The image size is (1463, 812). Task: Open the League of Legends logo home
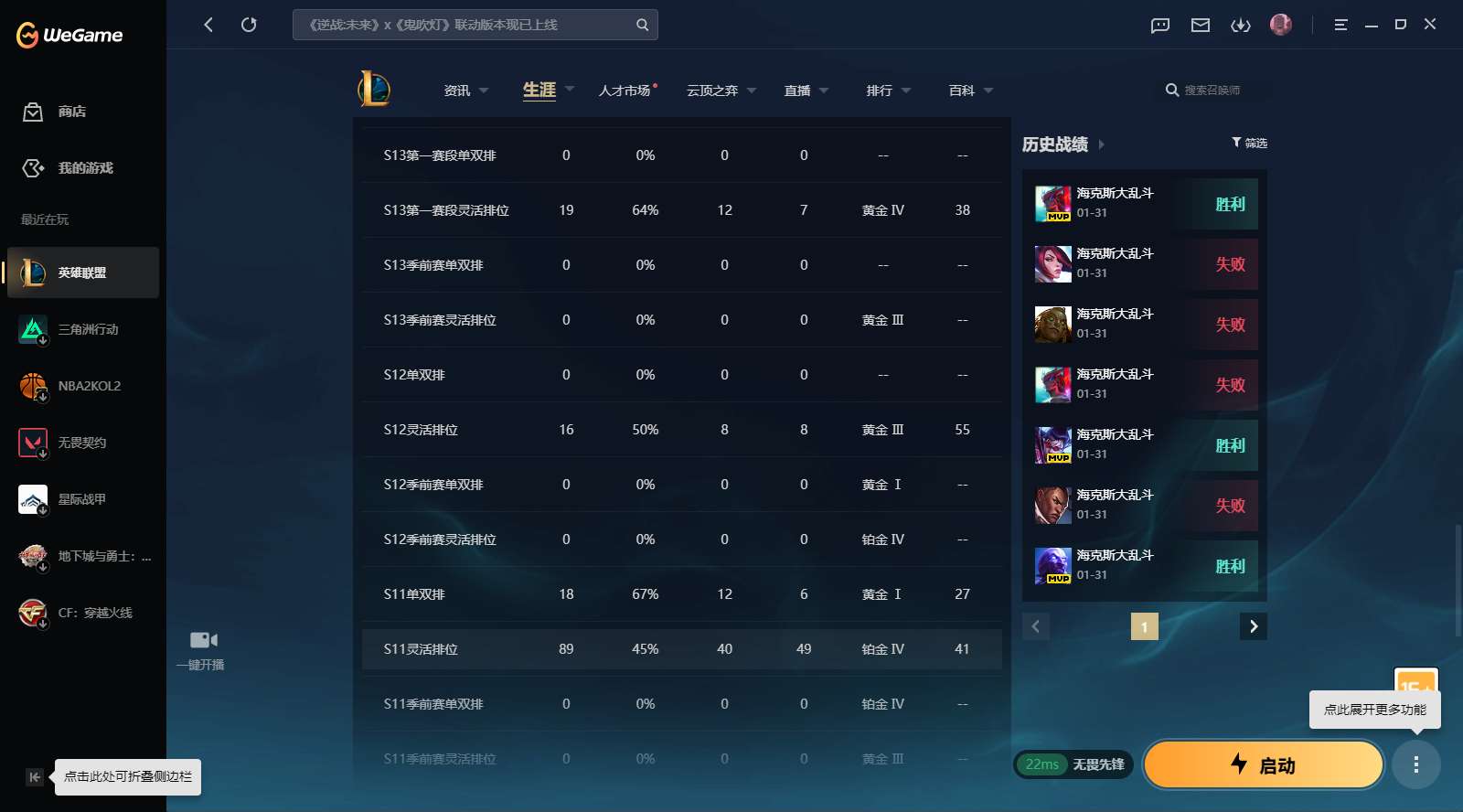[374, 90]
